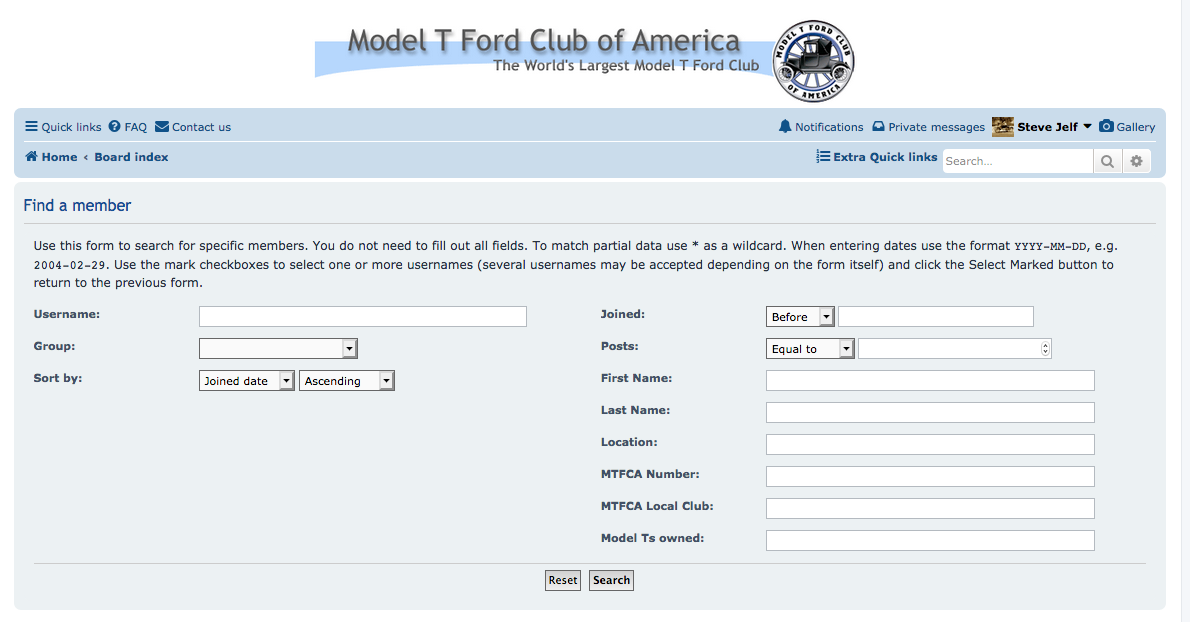
Task: Open the Joined Before dropdown
Action: click(x=799, y=317)
